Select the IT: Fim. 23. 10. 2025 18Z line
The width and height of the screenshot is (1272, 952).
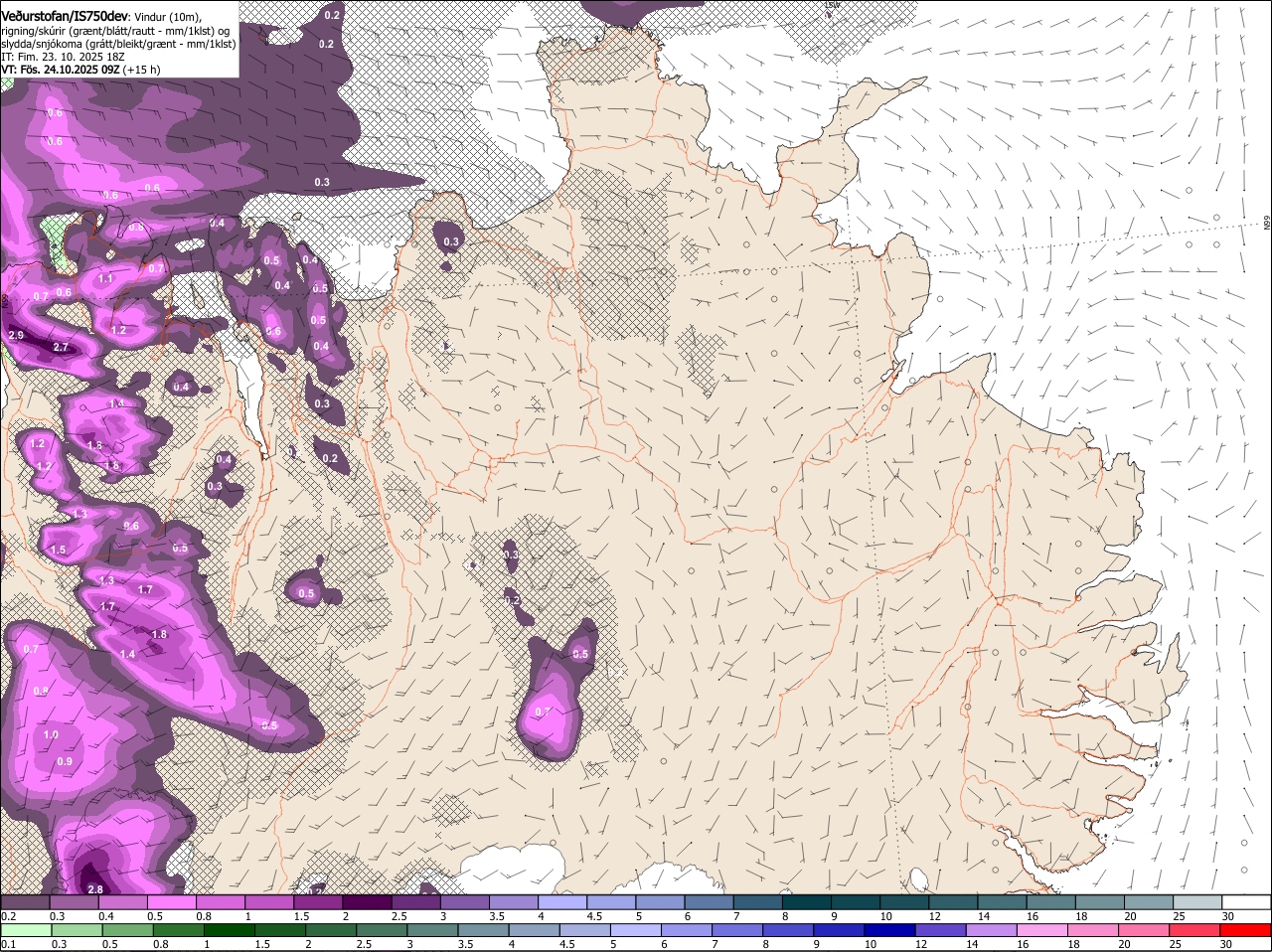click(63, 57)
